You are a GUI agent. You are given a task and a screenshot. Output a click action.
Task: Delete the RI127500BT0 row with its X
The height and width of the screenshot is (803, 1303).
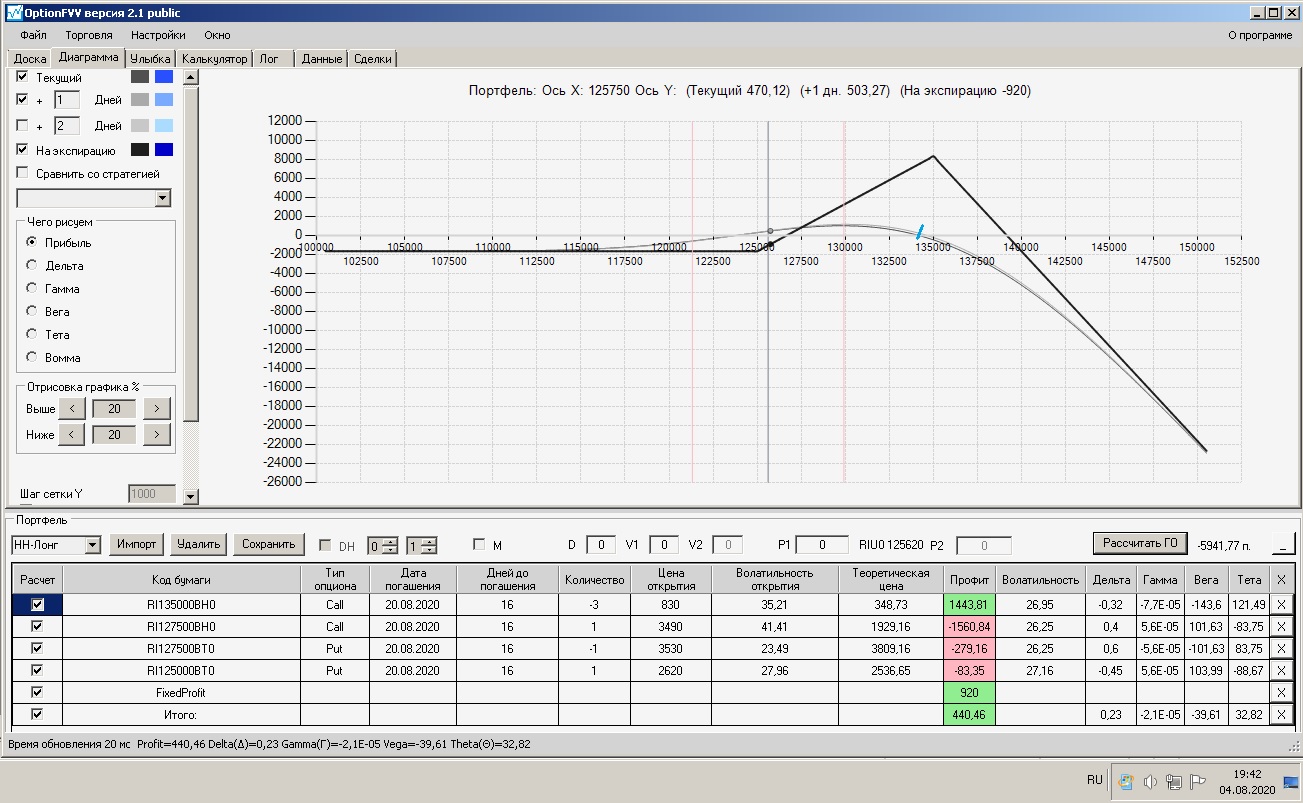1282,648
